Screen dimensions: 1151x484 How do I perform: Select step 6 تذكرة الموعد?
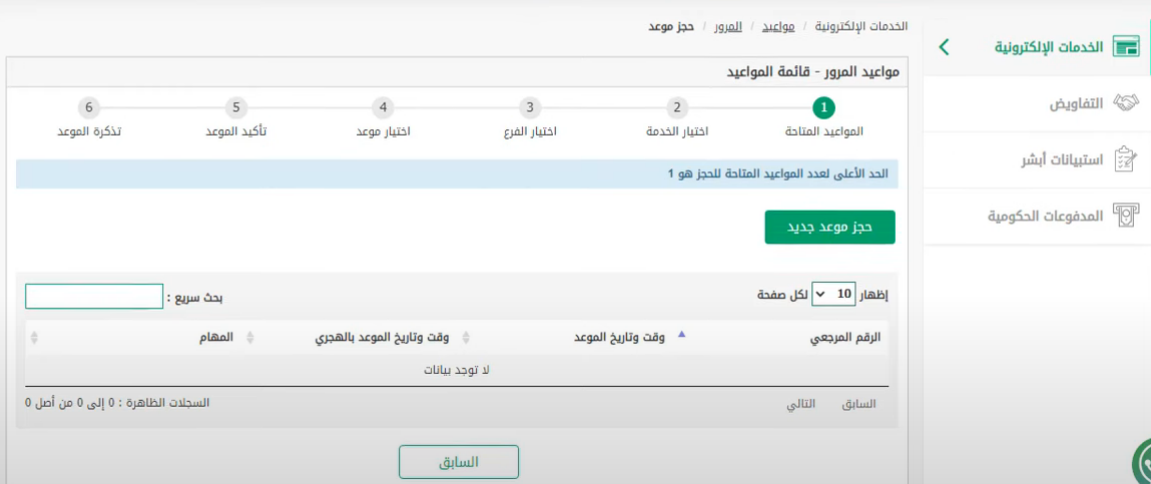89,118
